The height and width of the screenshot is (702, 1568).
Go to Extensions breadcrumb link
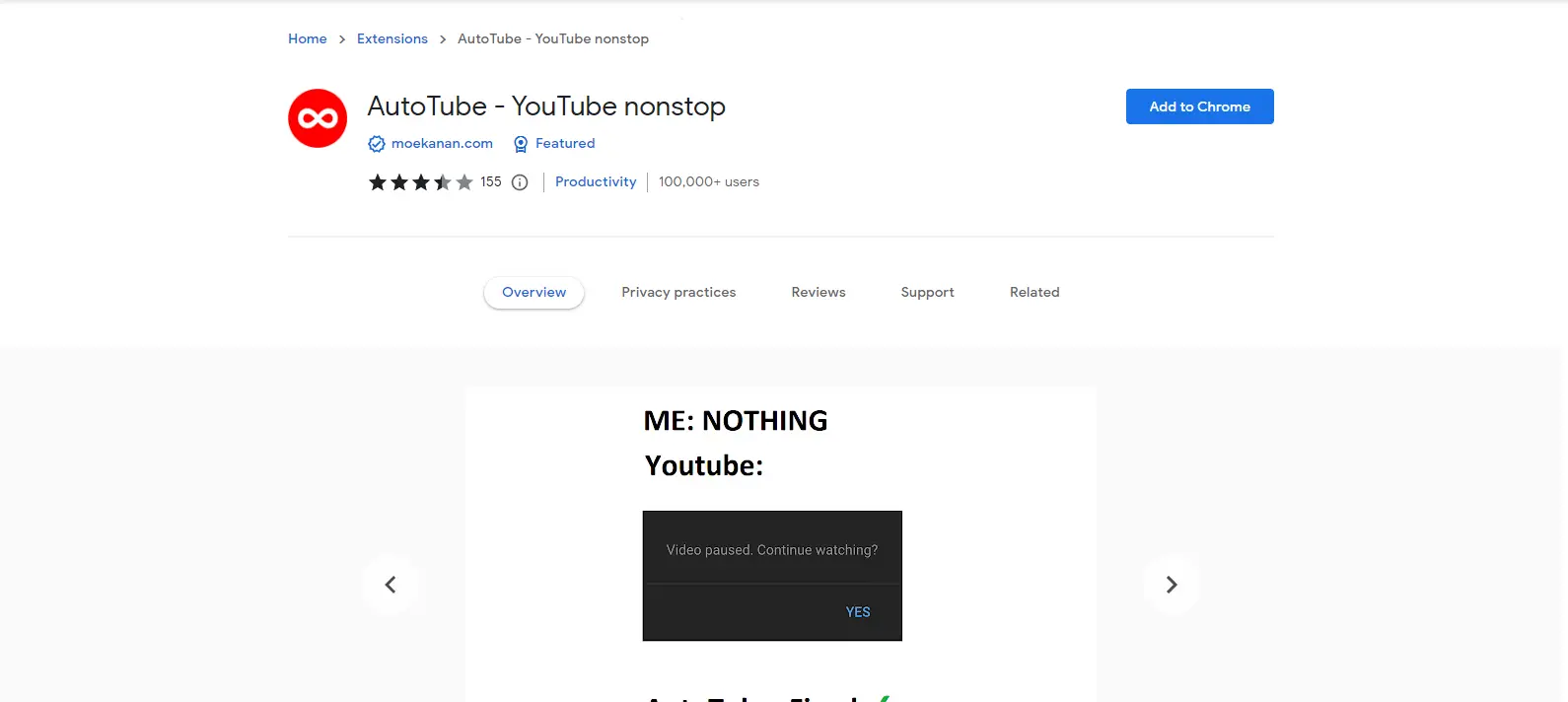tap(392, 38)
